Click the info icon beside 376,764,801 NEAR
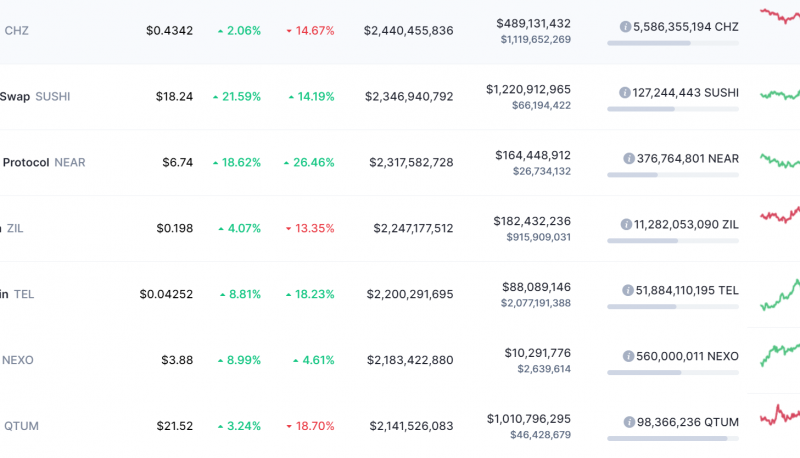The width and height of the screenshot is (800, 458). point(629,159)
